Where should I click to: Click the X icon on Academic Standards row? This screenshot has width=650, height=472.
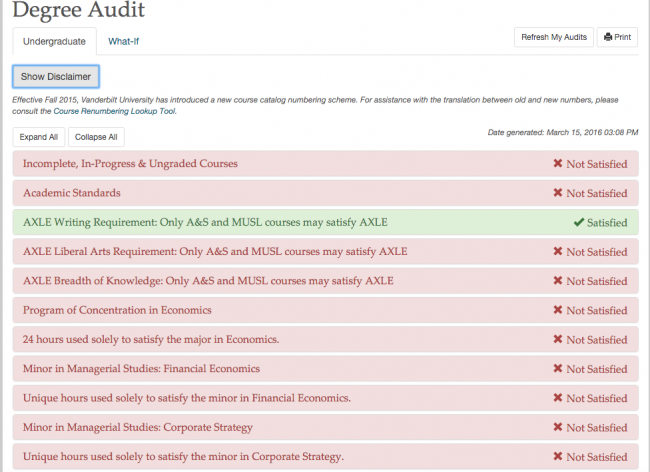point(557,193)
